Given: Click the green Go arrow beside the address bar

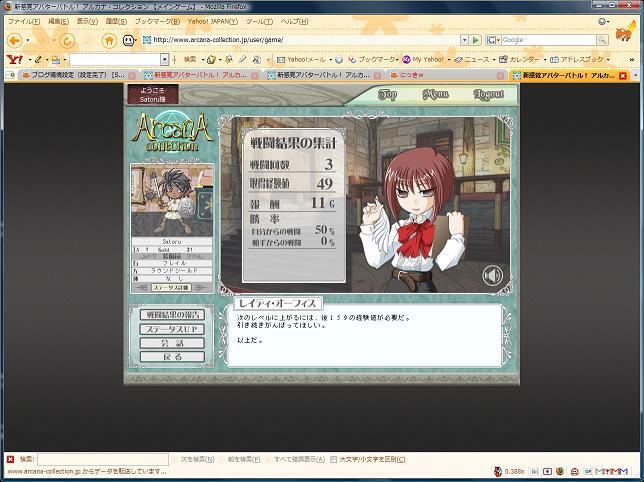Looking at the screenshot, I should 475,40.
